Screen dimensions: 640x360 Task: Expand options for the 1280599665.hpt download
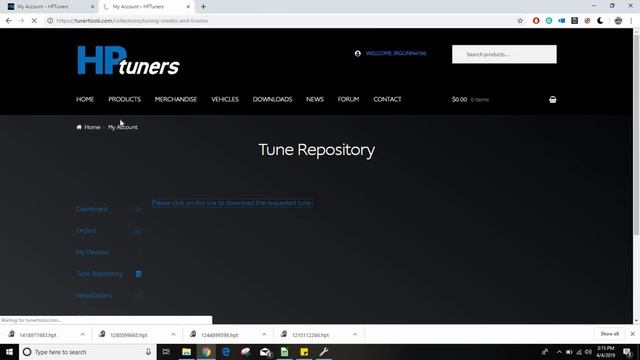(173, 334)
